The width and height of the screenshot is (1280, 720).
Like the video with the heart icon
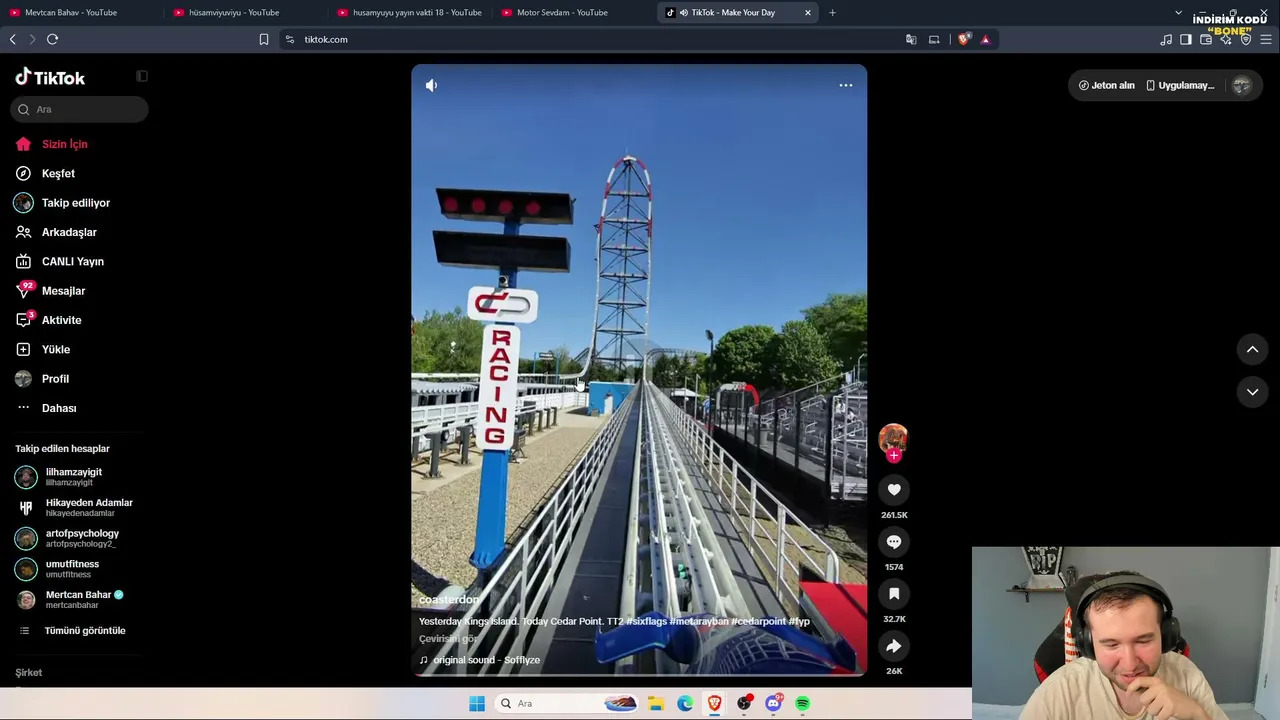pyautogui.click(x=894, y=489)
